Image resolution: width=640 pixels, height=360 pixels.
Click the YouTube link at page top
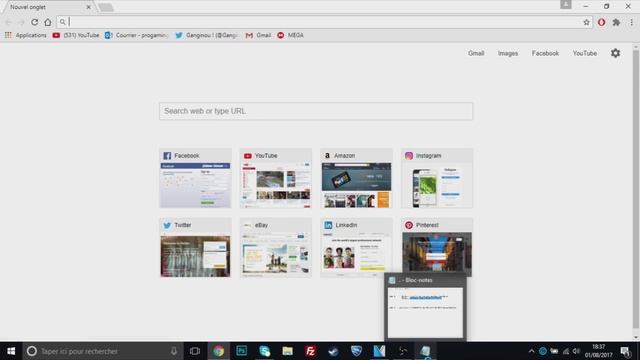click(x=584, y=53)
